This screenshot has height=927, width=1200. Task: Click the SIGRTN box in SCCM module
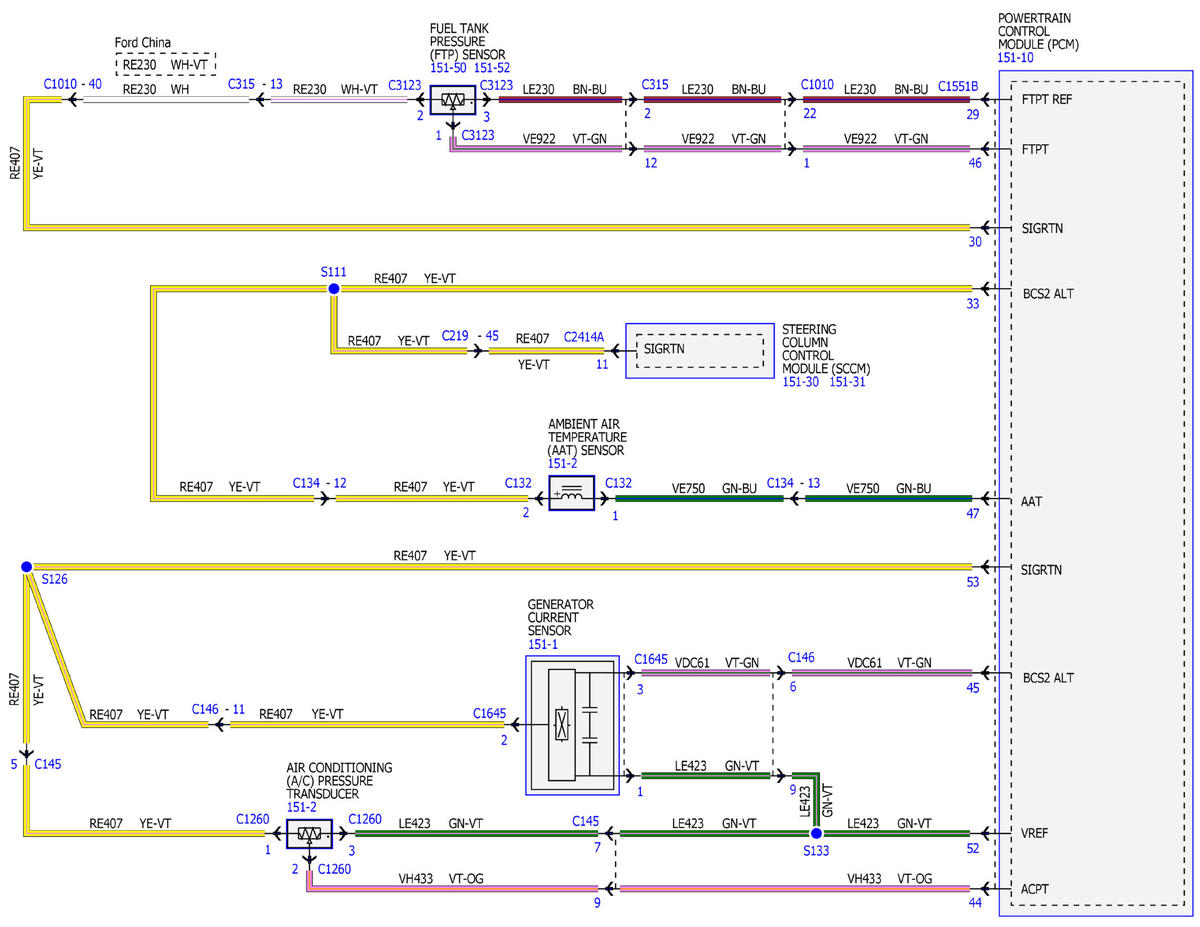click(x=700, y=350)
